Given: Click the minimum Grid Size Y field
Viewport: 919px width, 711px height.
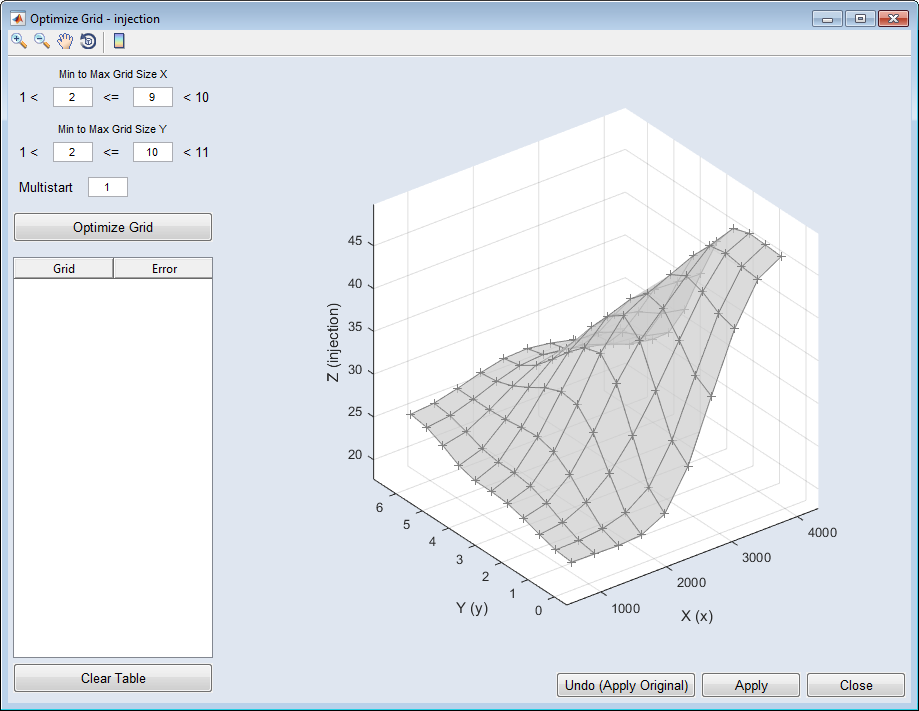Looking at the screenshot, I should pyautogui.click(x=73, y=152).
